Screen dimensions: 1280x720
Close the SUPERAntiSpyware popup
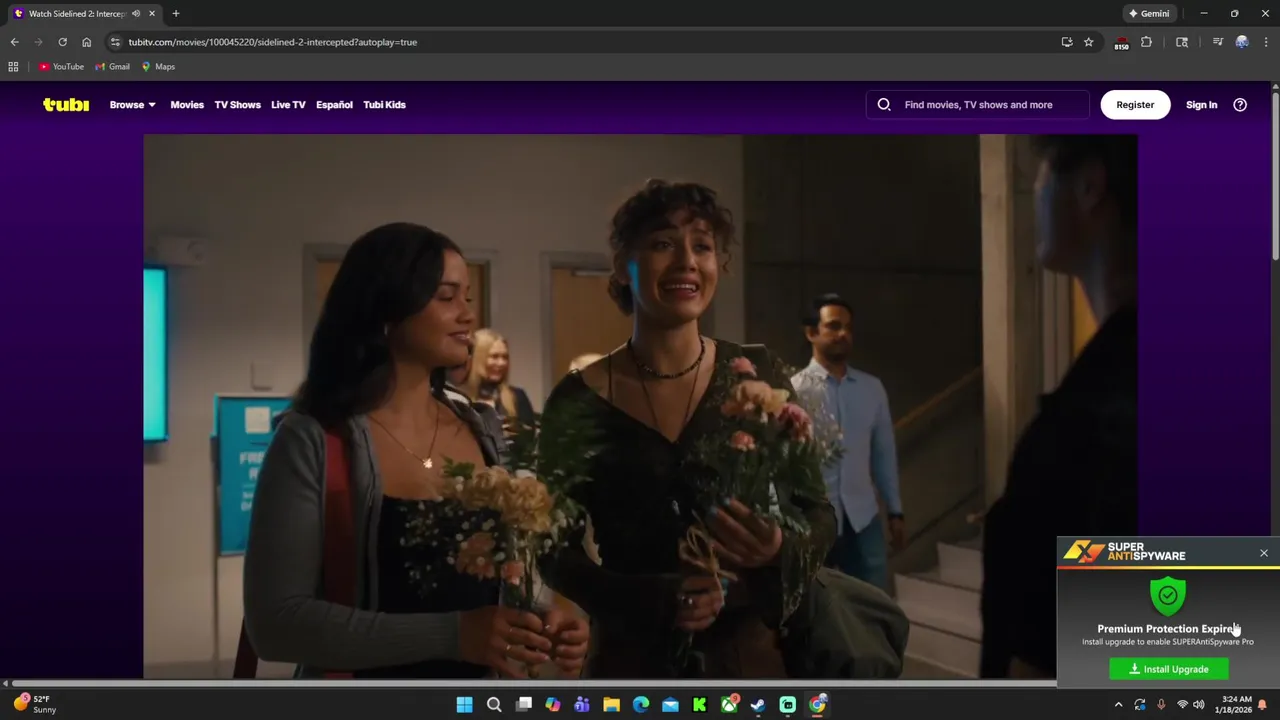(x=1264, y=553)
